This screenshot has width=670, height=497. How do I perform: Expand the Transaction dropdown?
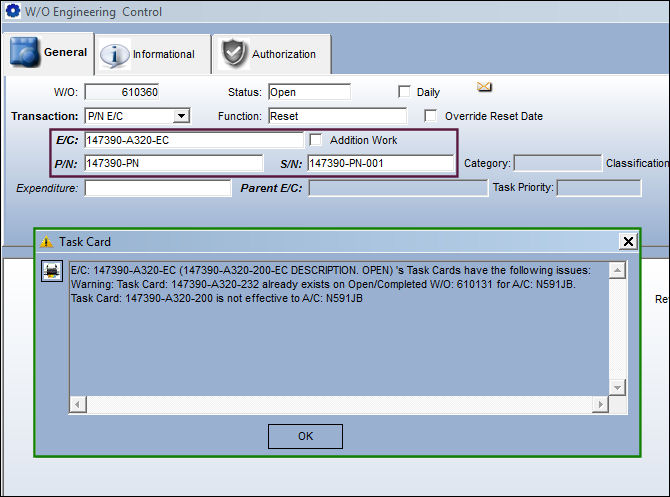pos(181,116)
